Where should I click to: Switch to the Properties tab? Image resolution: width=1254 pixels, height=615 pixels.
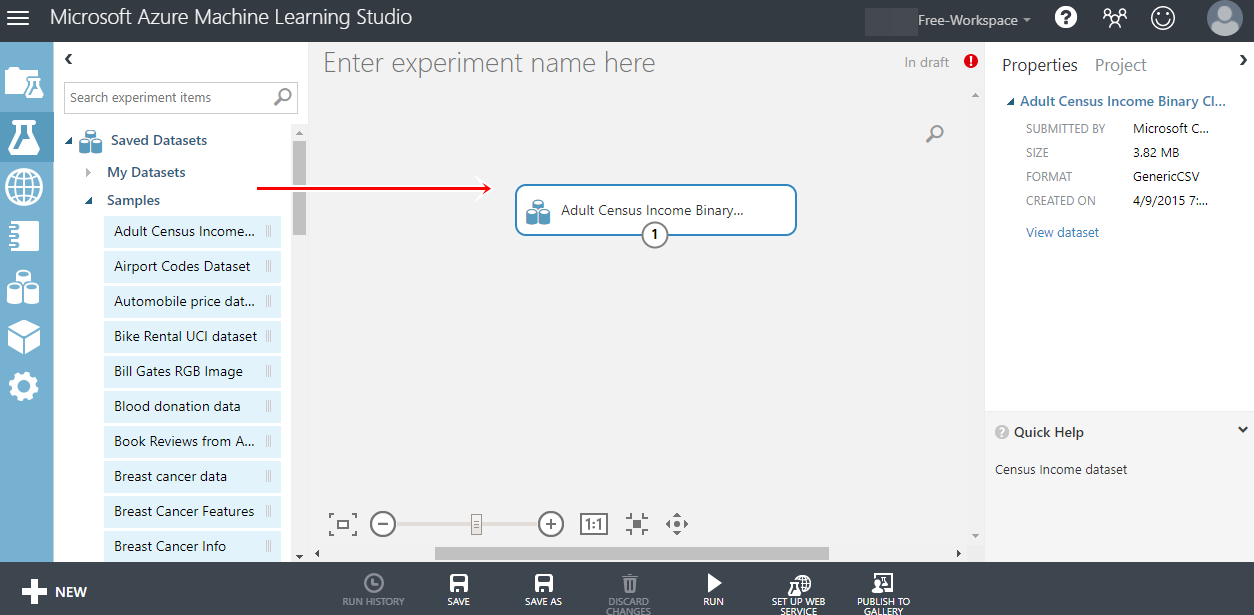(x=1040, y=65)
